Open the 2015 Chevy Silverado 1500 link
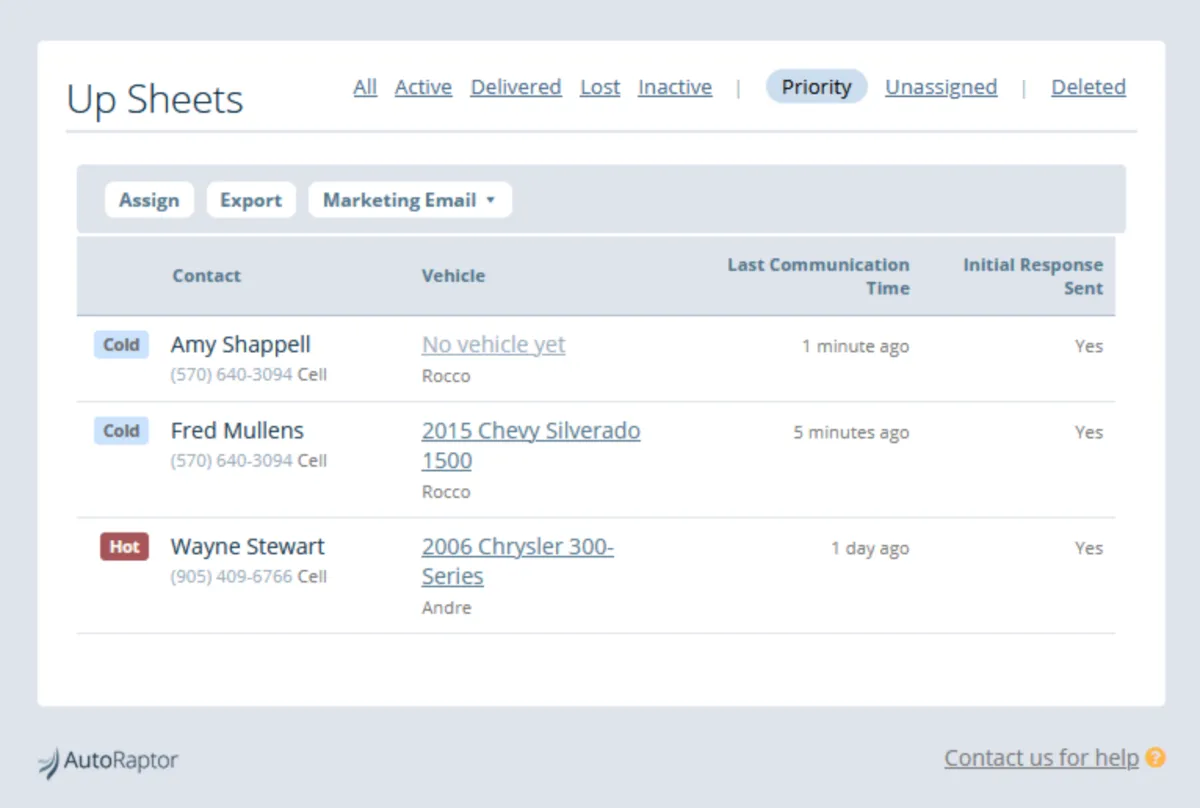1200x808 pixels. (x=530, y=432)
